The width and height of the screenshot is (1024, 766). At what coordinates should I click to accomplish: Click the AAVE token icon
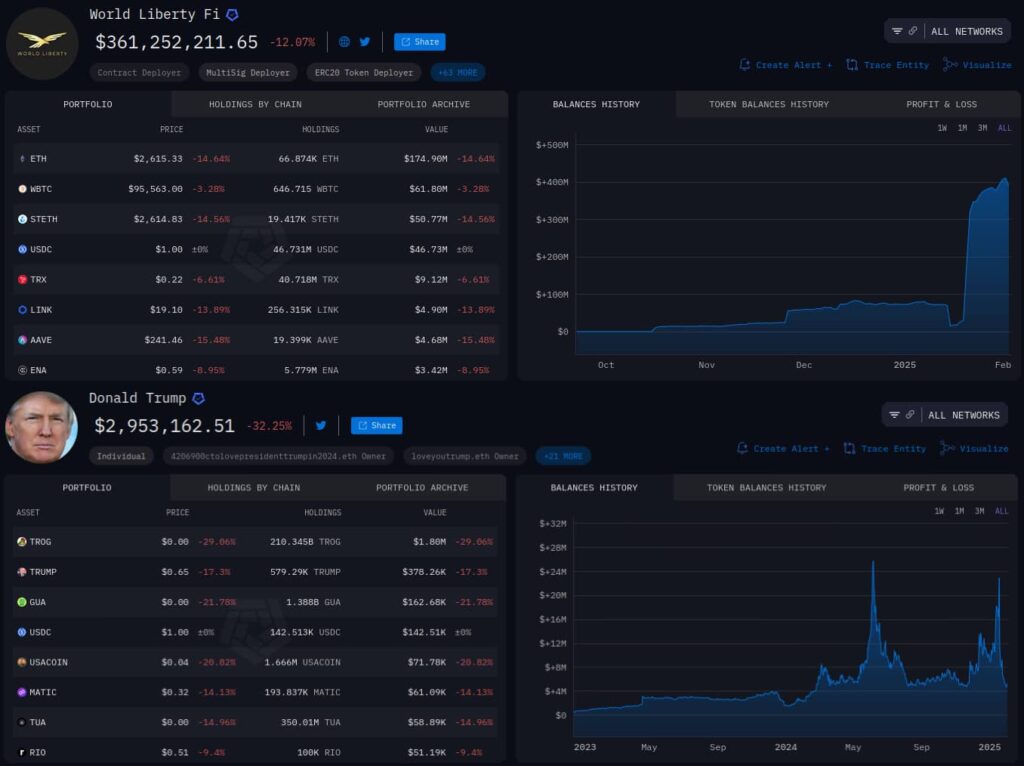(x=22, y=340)
